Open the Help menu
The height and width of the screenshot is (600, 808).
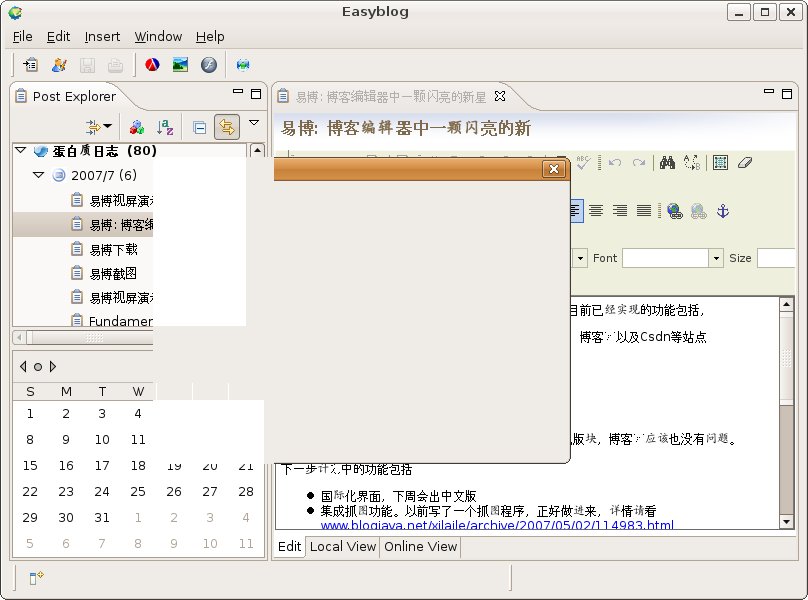click(210, 37)
